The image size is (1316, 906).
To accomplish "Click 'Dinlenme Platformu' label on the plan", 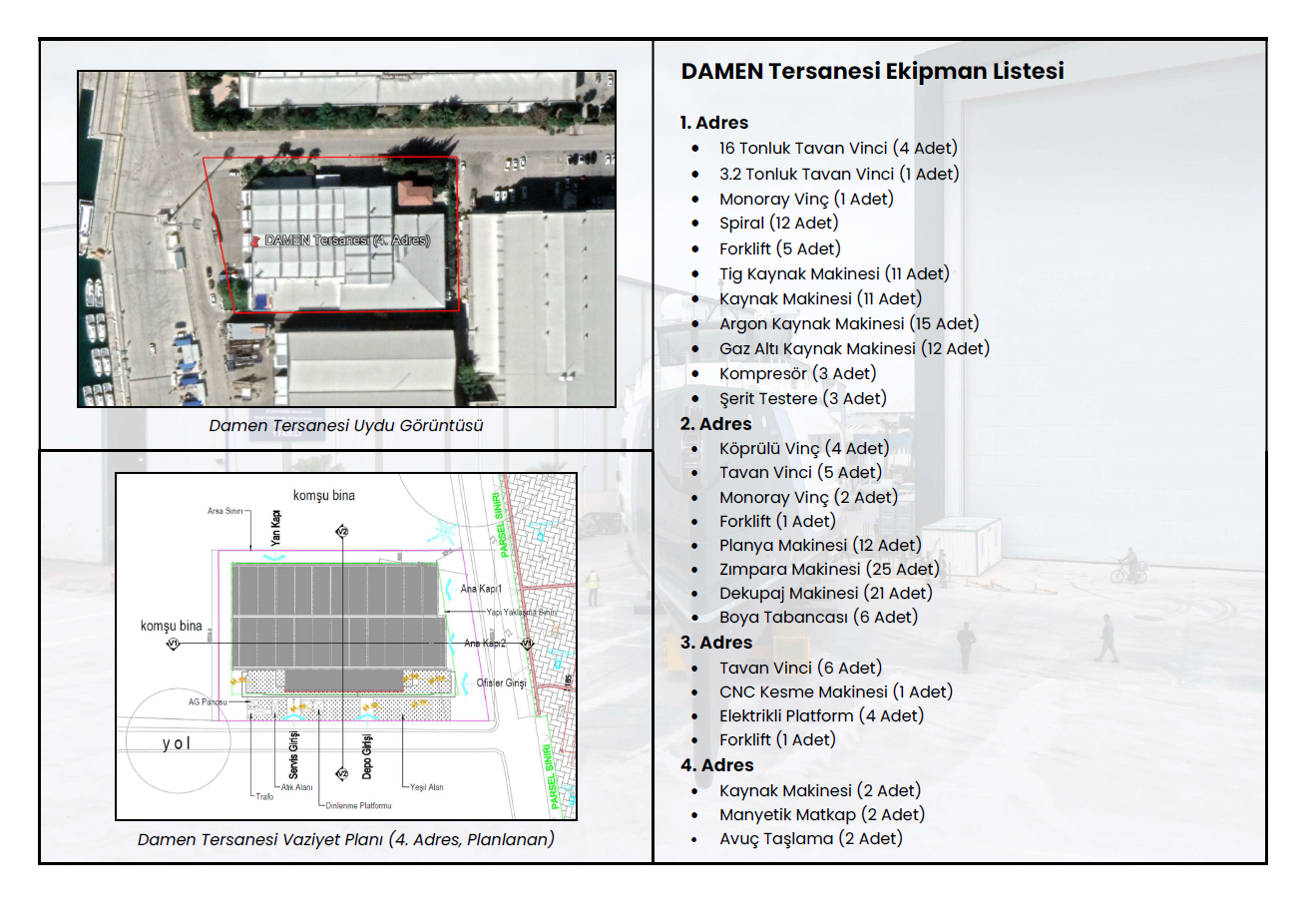I will pos(358,805).
